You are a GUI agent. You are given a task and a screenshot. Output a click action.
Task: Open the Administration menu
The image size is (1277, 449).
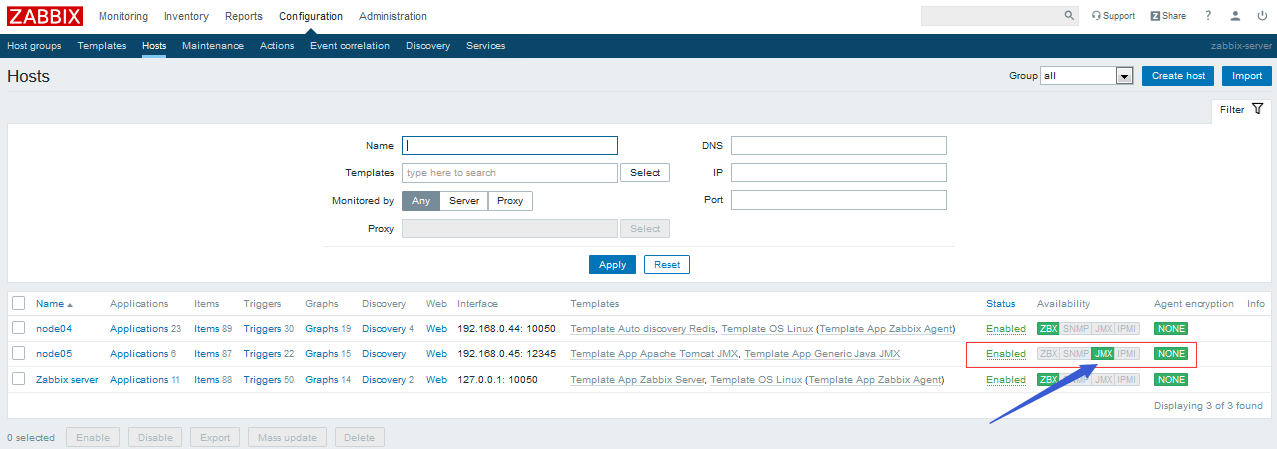(x=392, y=16)
